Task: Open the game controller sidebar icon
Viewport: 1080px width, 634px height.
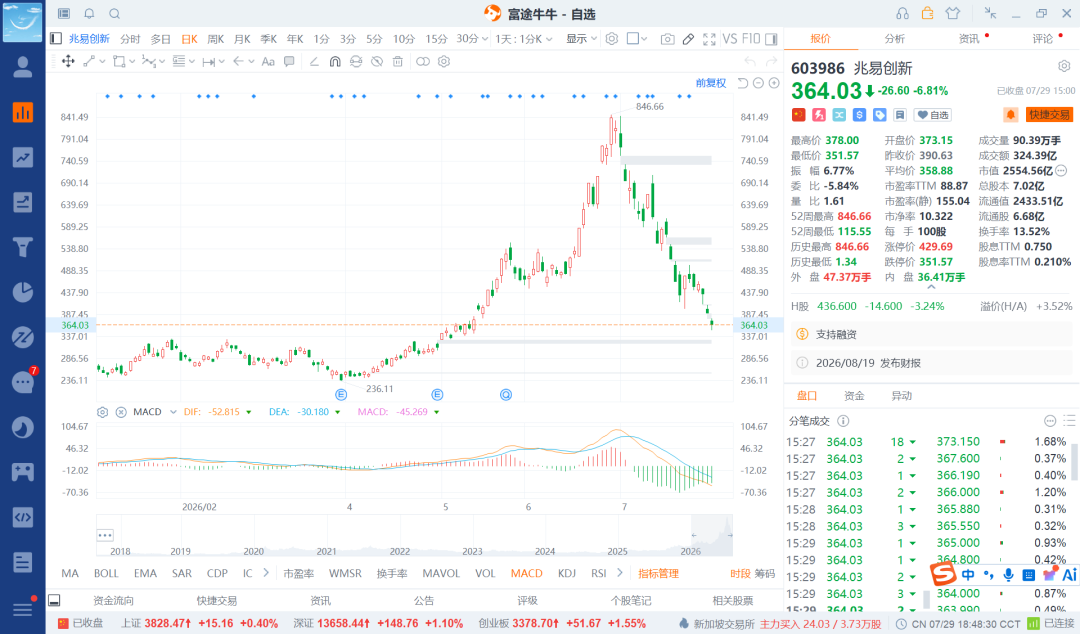Action: click(23, 472)
